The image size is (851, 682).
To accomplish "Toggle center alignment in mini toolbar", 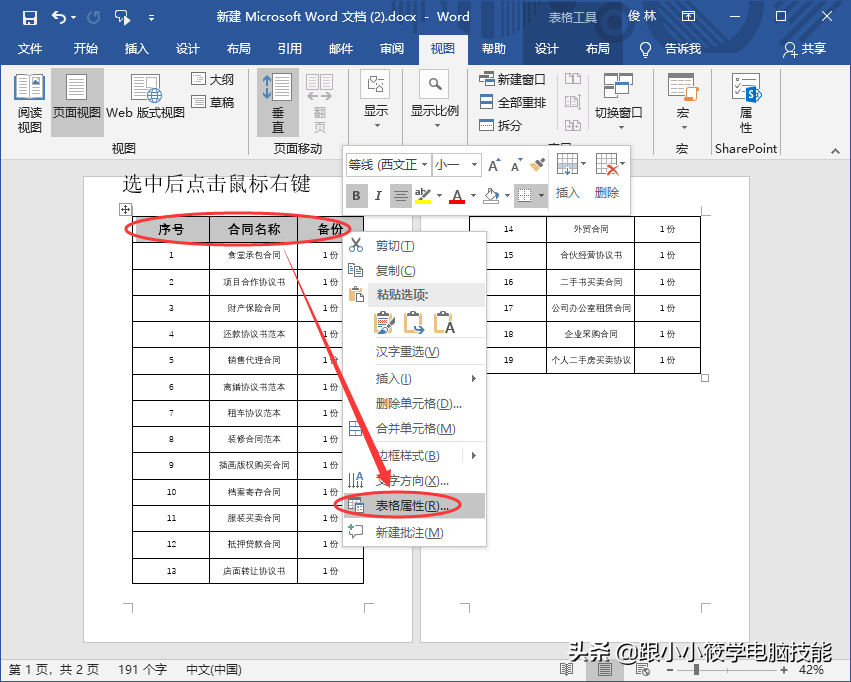I will [401, 196].
